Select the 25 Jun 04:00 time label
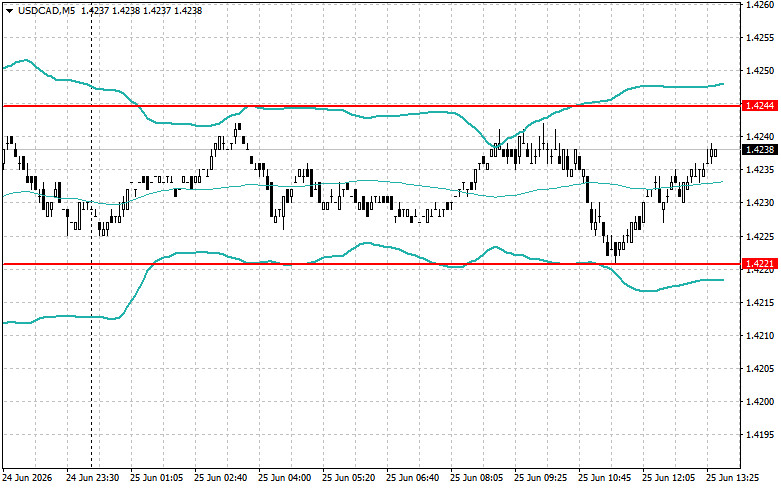Image resolution: width=781 pixels, height=489 pixels. click(x=284, y=478)
